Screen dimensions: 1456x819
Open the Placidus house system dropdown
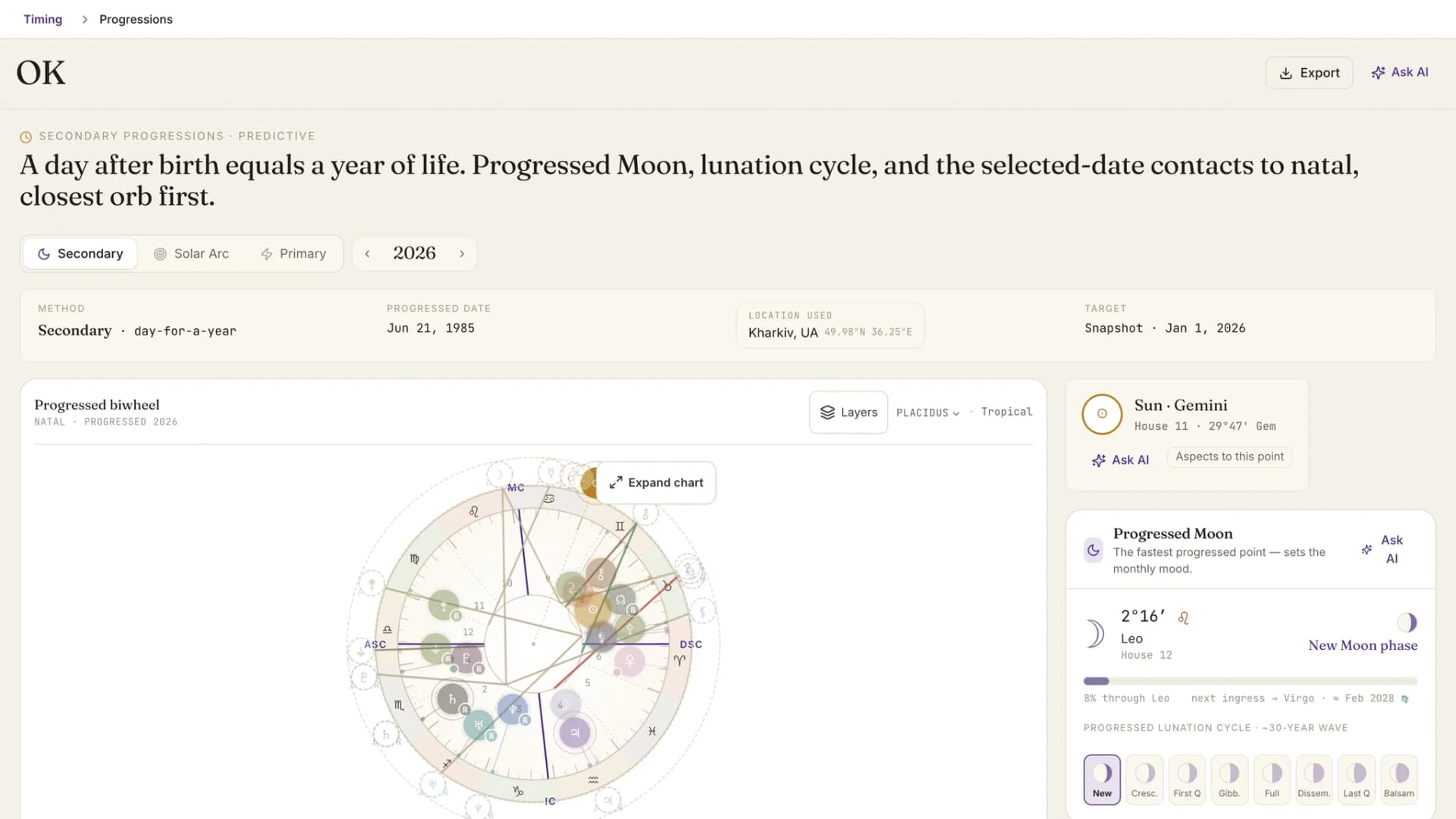coord(928,413)
